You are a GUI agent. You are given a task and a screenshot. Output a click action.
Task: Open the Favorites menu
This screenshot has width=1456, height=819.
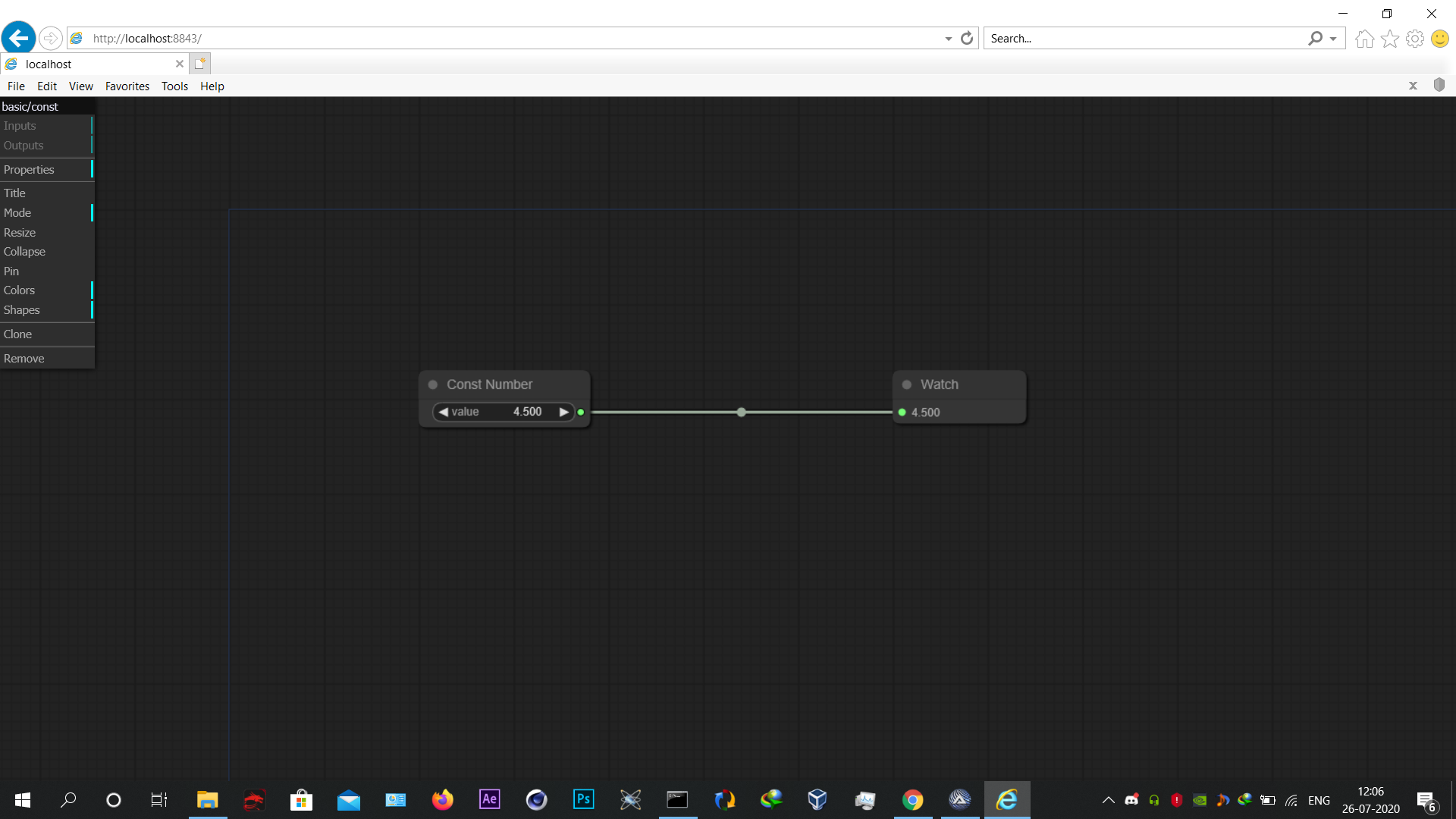[x=127, y=86]
